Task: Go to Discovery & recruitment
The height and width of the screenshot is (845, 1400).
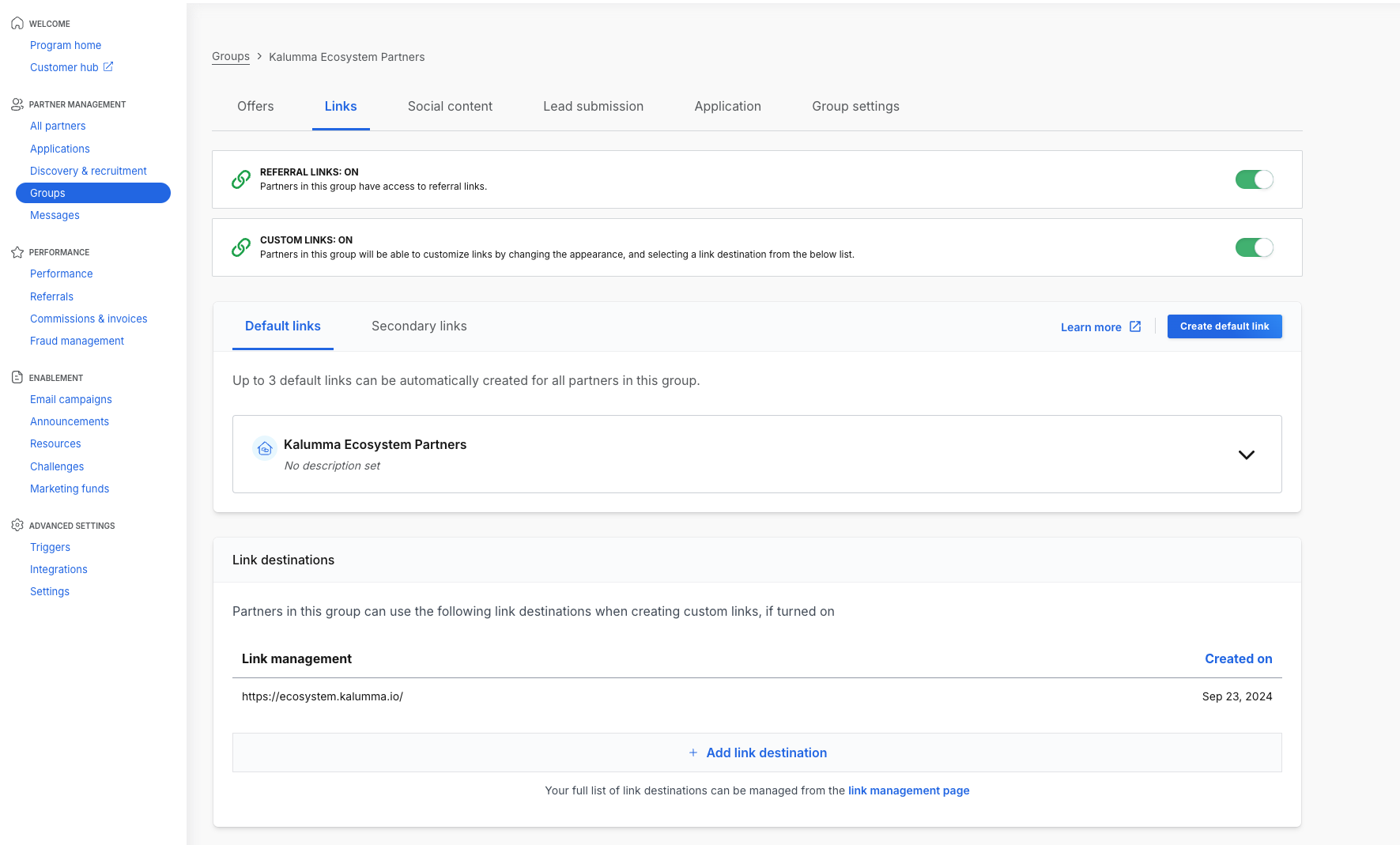Action: (x=89, y=171)
